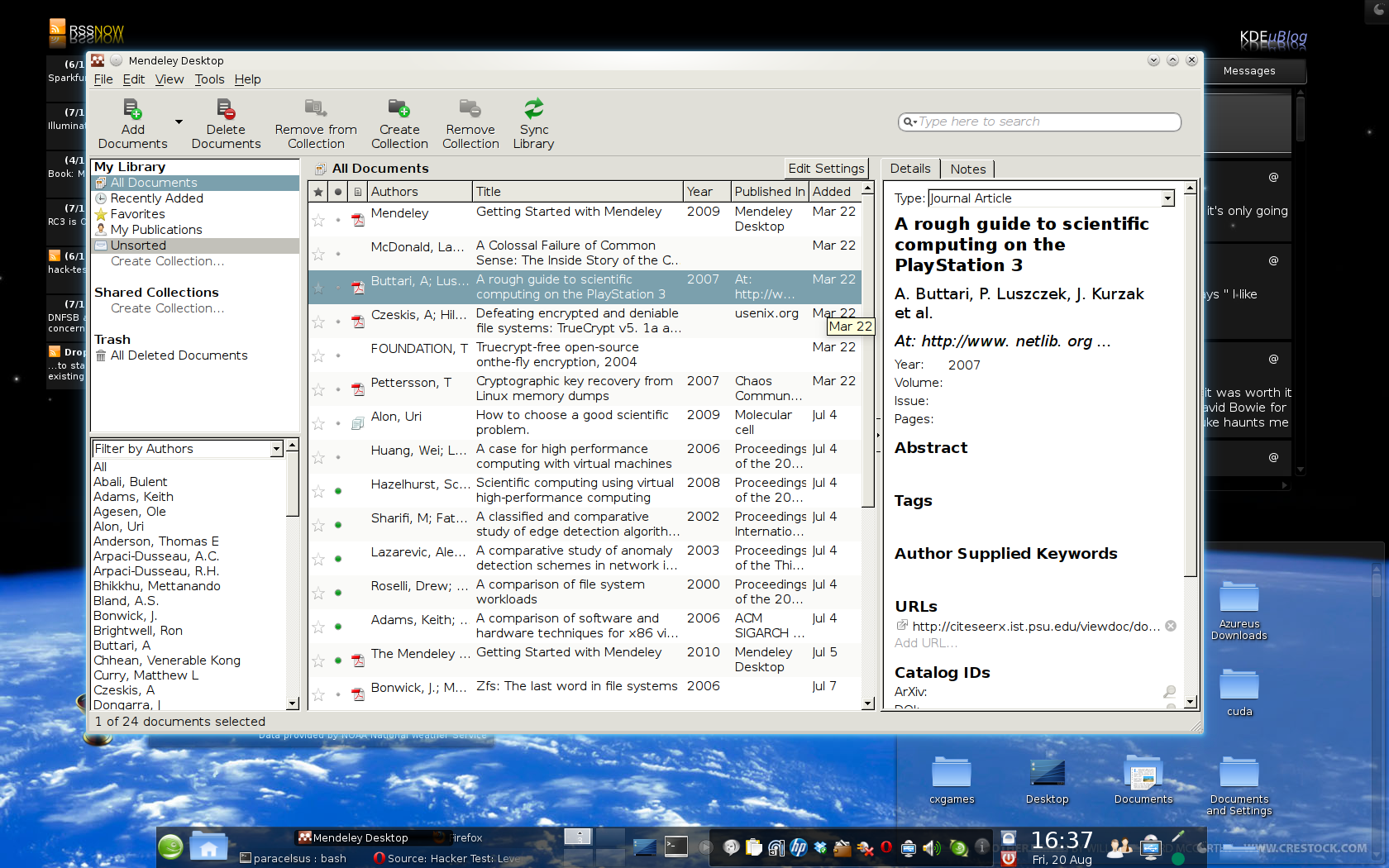The image size is (1389, 868).
Task: Select My Publications in library
Action: [195, 230]
